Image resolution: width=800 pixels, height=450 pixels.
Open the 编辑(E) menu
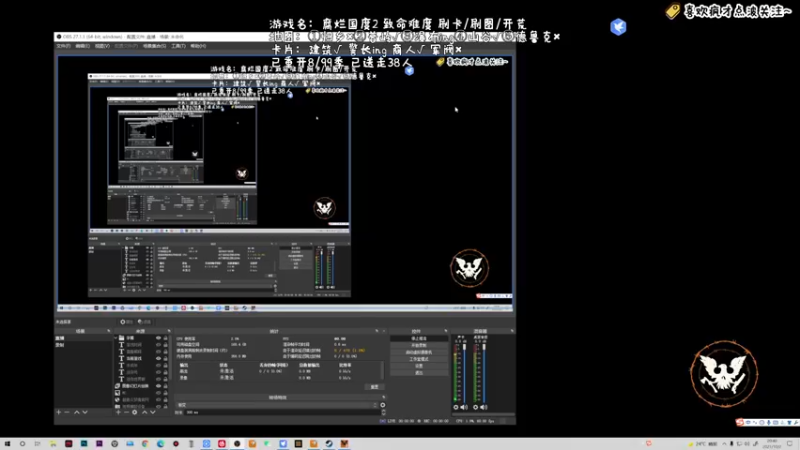coord(83,46)
